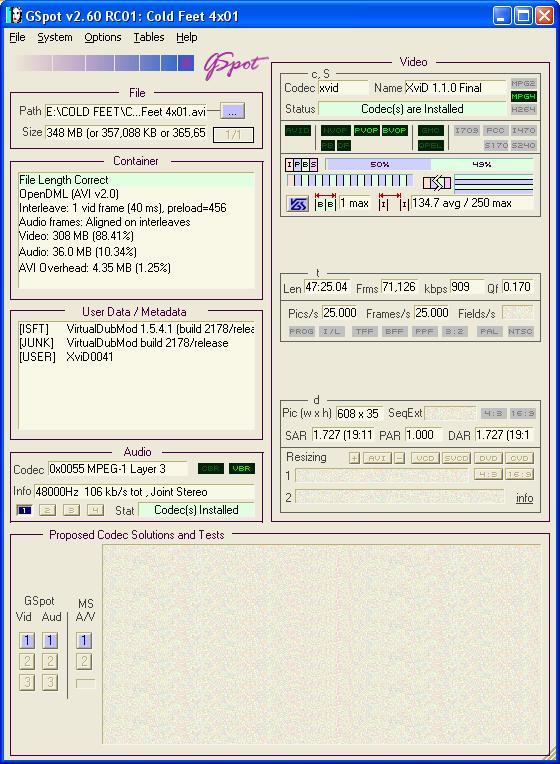Click the IPBS frame type legend icon
560x764 pixels.
click(x=301, y=165)
